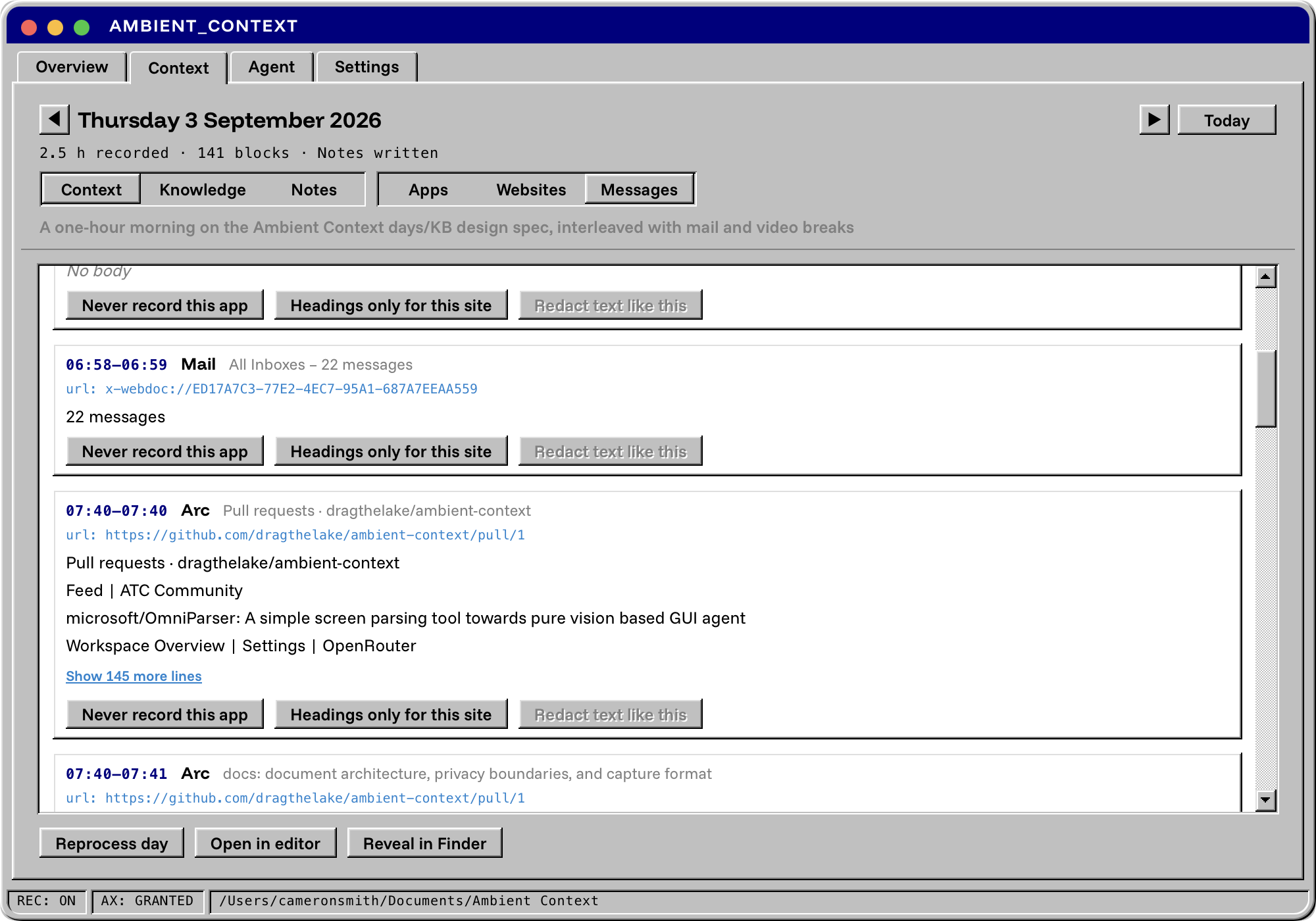Redact text like this in No body block
Viewport: 1316px width, 921px height.
(610, 305)
